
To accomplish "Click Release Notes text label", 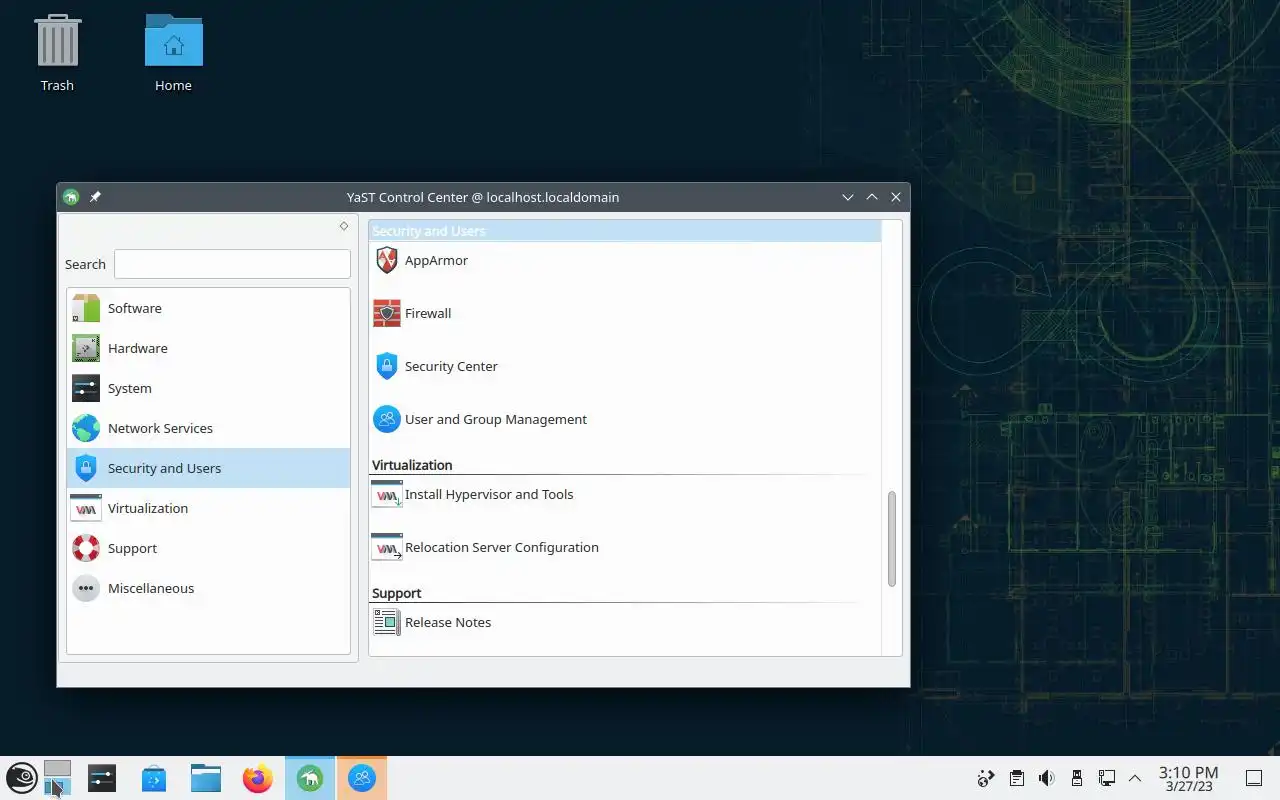I will tap(448, 622).
